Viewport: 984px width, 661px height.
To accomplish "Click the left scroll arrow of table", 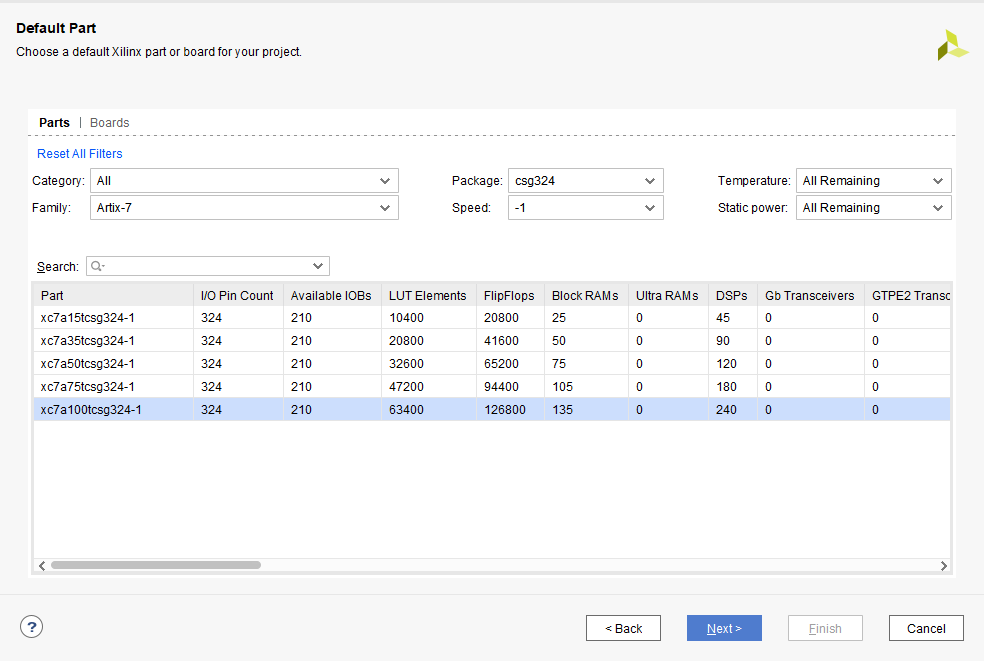I will tap(41, 565).
